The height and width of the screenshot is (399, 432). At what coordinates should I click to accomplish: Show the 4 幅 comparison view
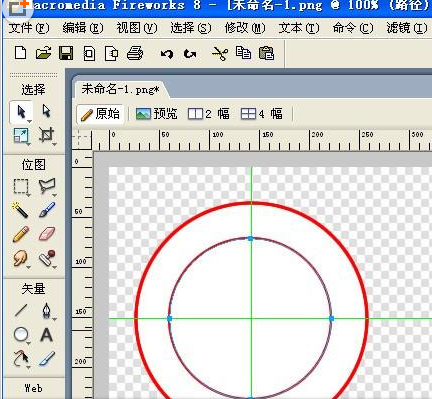(262, 114)
